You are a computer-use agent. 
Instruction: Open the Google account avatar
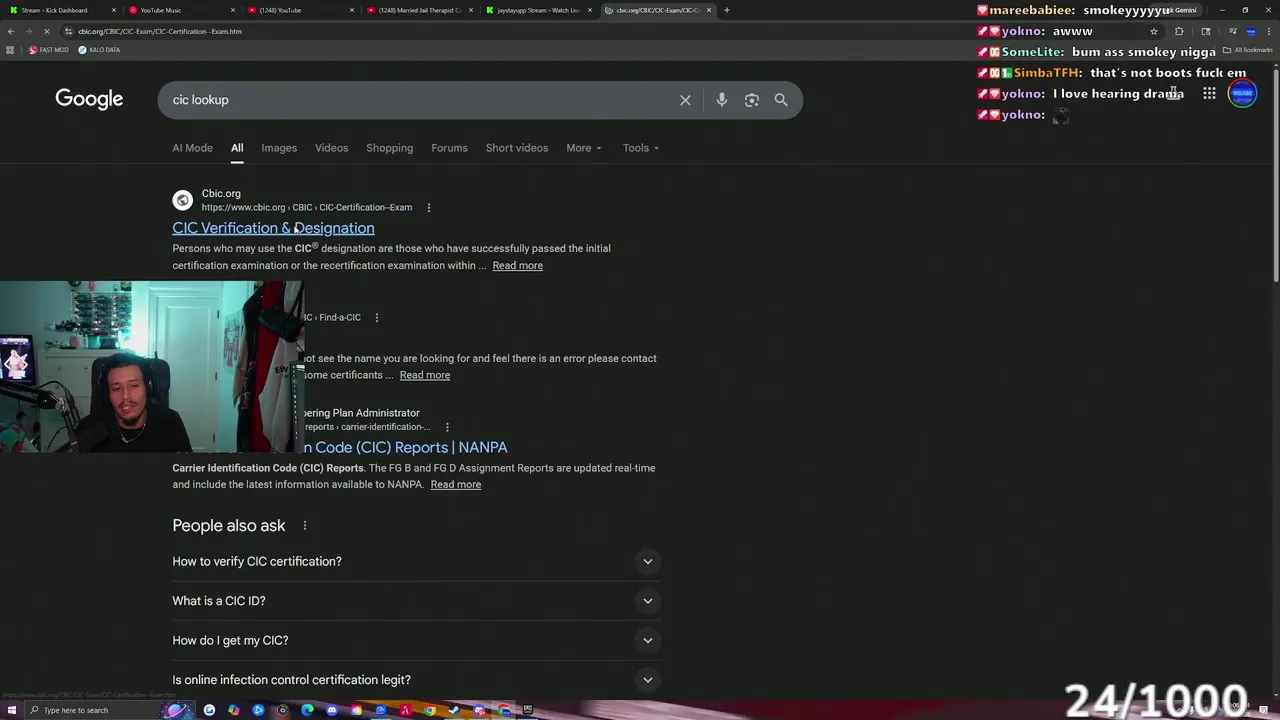click(x=1242, y=94)
